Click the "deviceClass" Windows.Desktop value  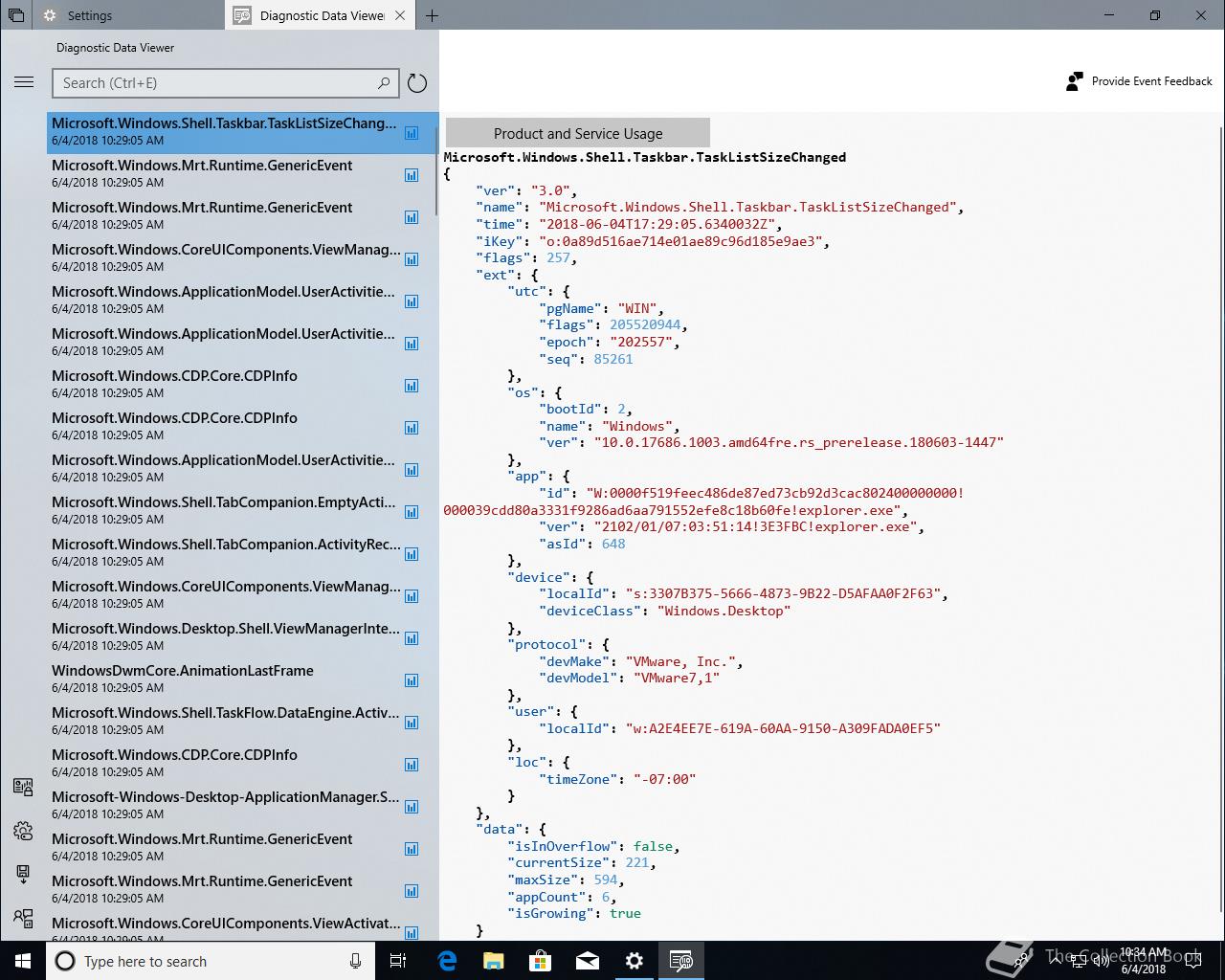coord(724,611)
